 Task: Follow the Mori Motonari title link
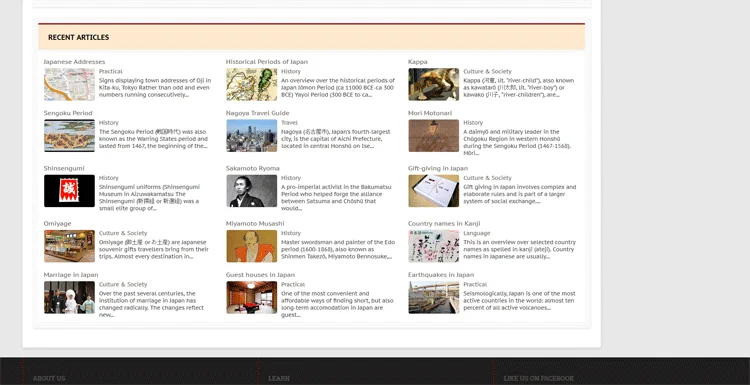tap(430, 113)
